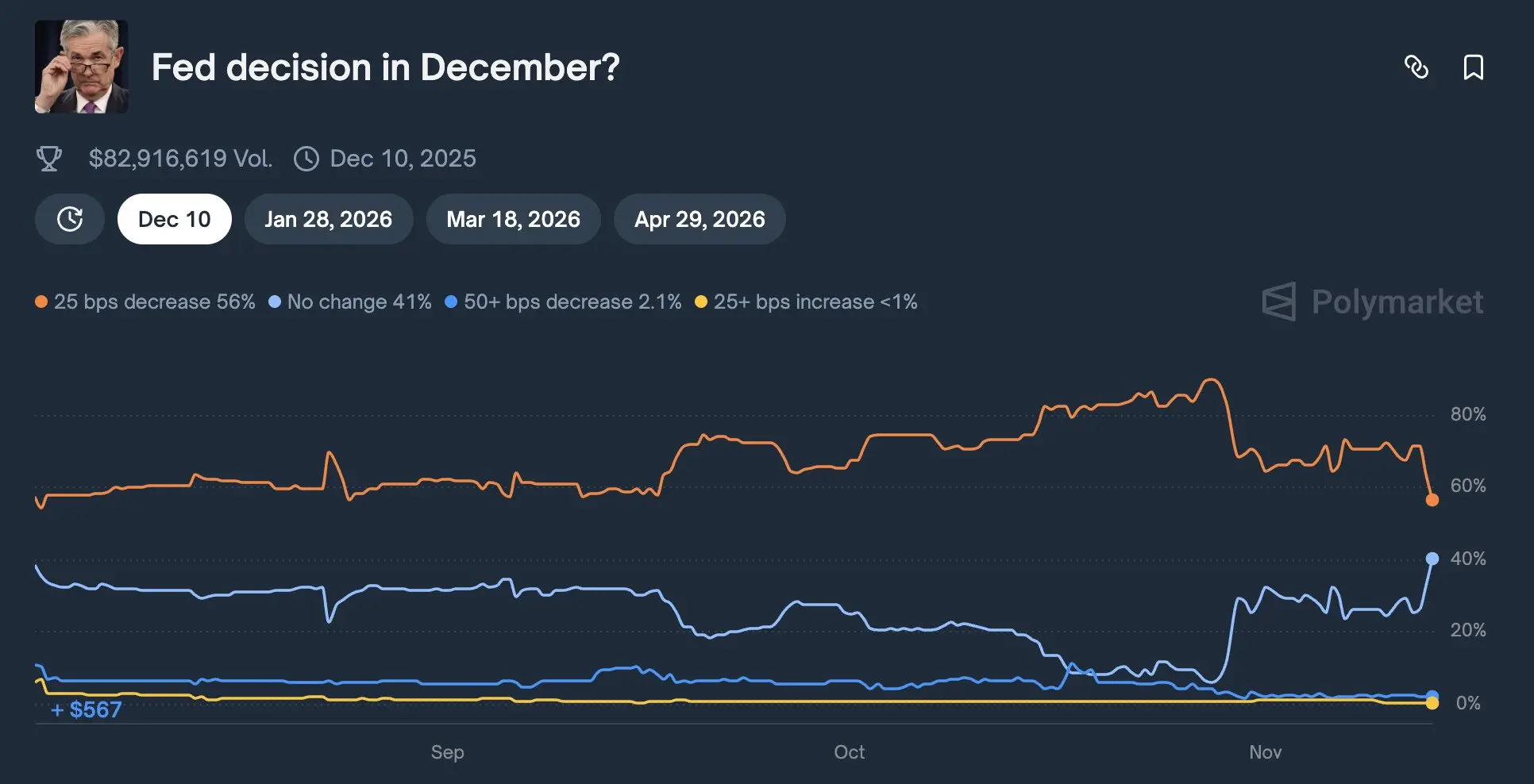Click the orange endpoint marker on chart
This screenshot has width=1534, height=784.
1432,500
